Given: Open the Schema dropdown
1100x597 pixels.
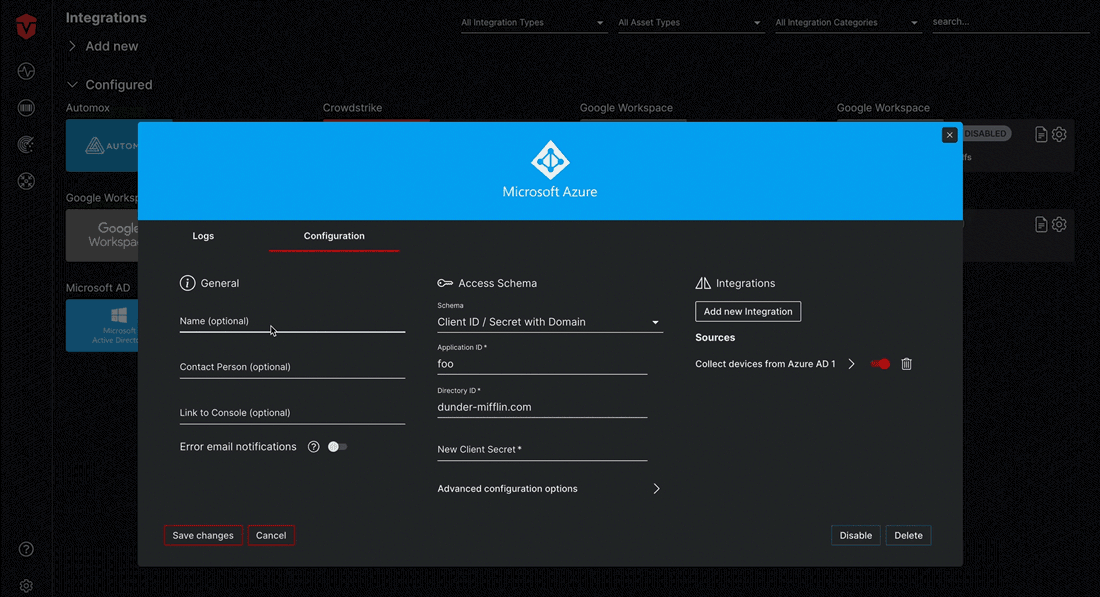Looking at the screenshot, I should (549, 322).
